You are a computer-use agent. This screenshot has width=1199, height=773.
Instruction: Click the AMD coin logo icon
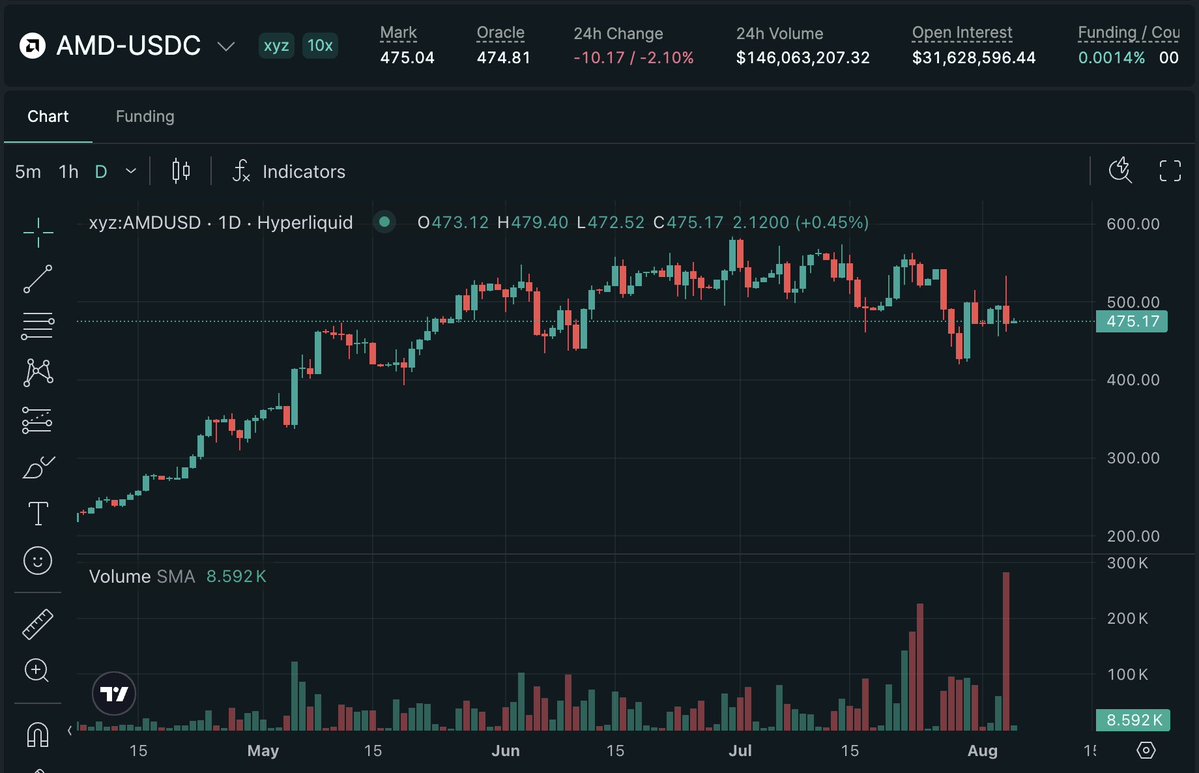pos(32,46)
